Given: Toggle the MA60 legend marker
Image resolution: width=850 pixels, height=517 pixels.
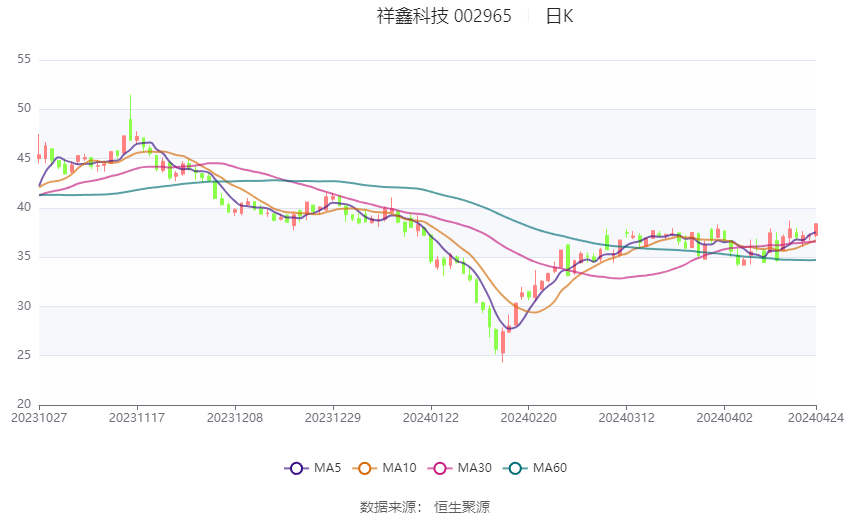Looking at the screenshot, I should click(x=515, y=468).
